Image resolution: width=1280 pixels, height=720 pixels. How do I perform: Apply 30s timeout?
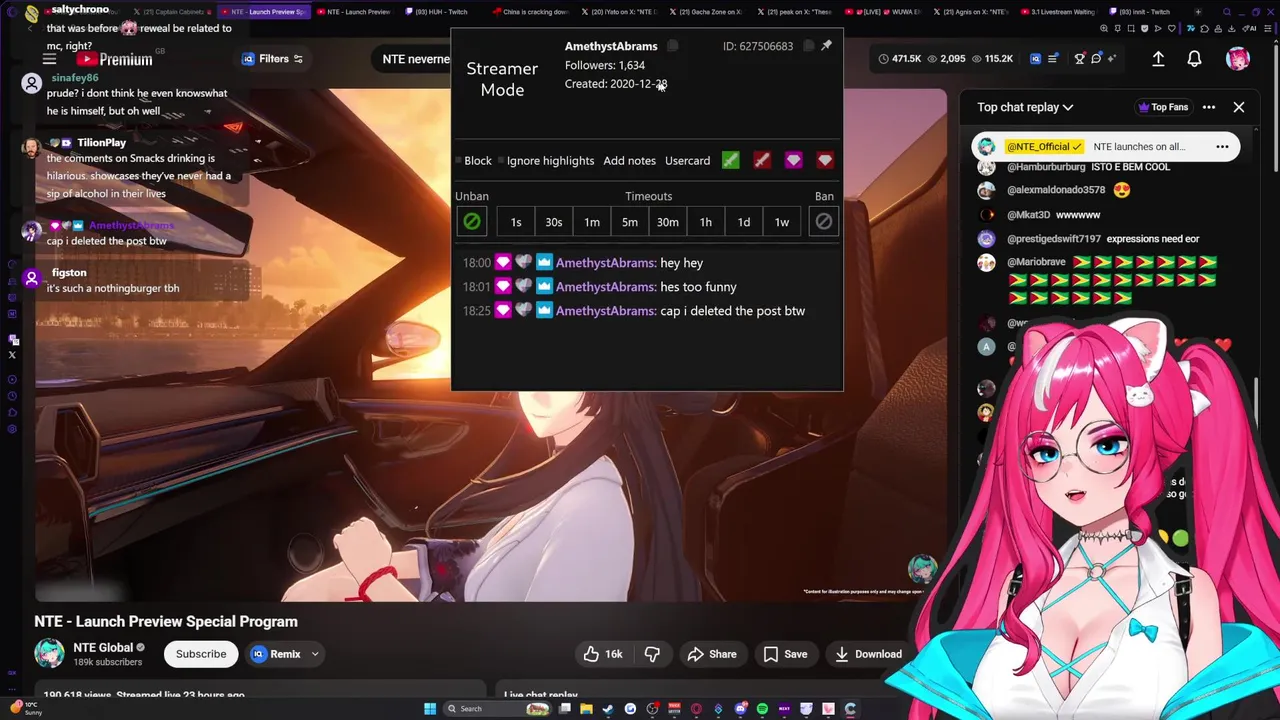[554, 222]
